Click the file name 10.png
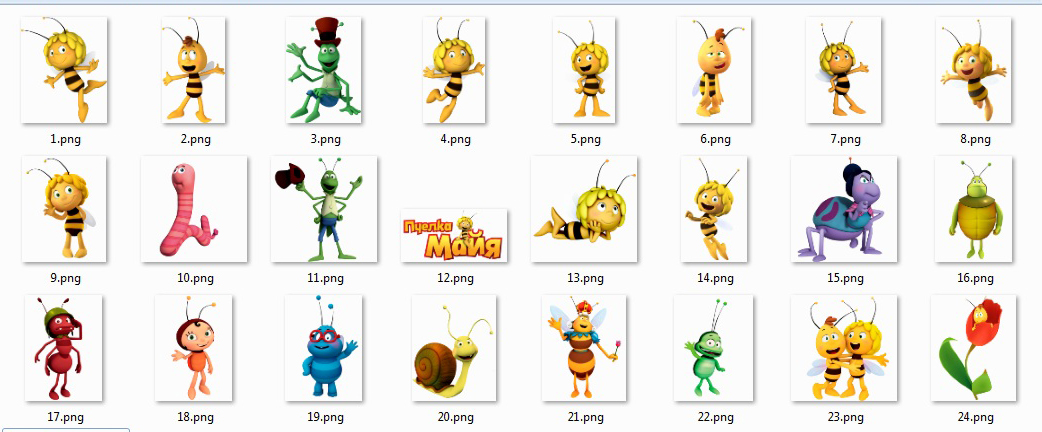Viewport: 1042px width, 432px height. [x=195, y=278]
